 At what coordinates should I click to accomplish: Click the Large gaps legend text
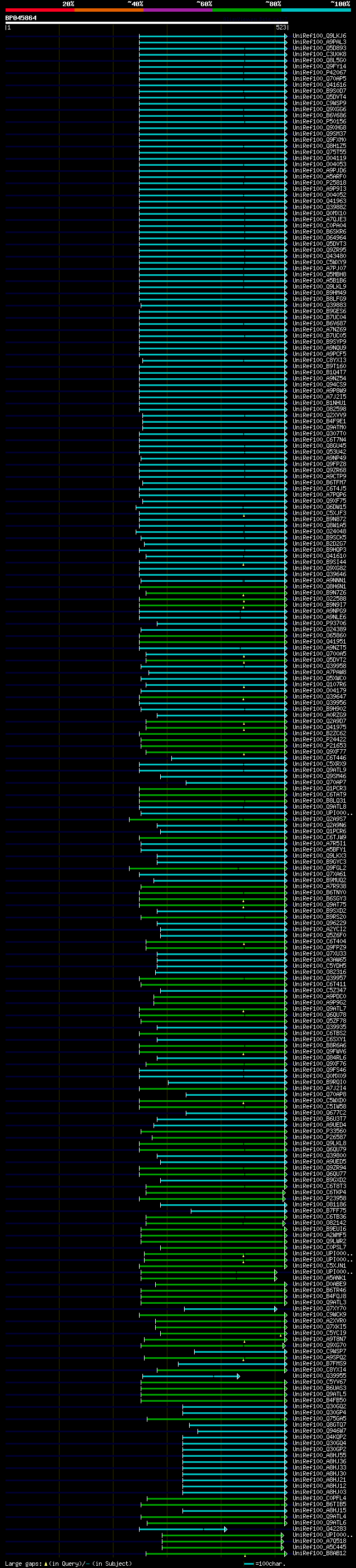69,1563
